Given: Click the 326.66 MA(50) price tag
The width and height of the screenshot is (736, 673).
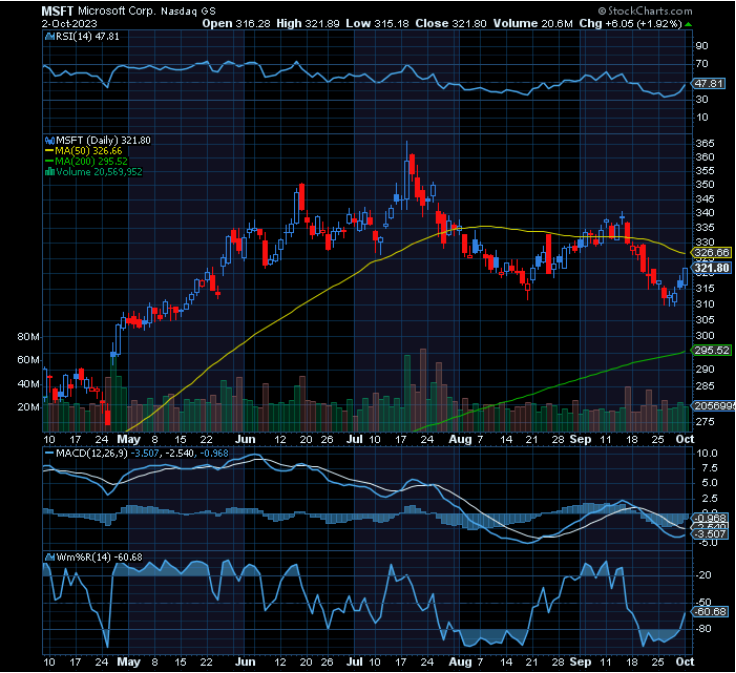Looking at the screenshot, I should (712, 252).
